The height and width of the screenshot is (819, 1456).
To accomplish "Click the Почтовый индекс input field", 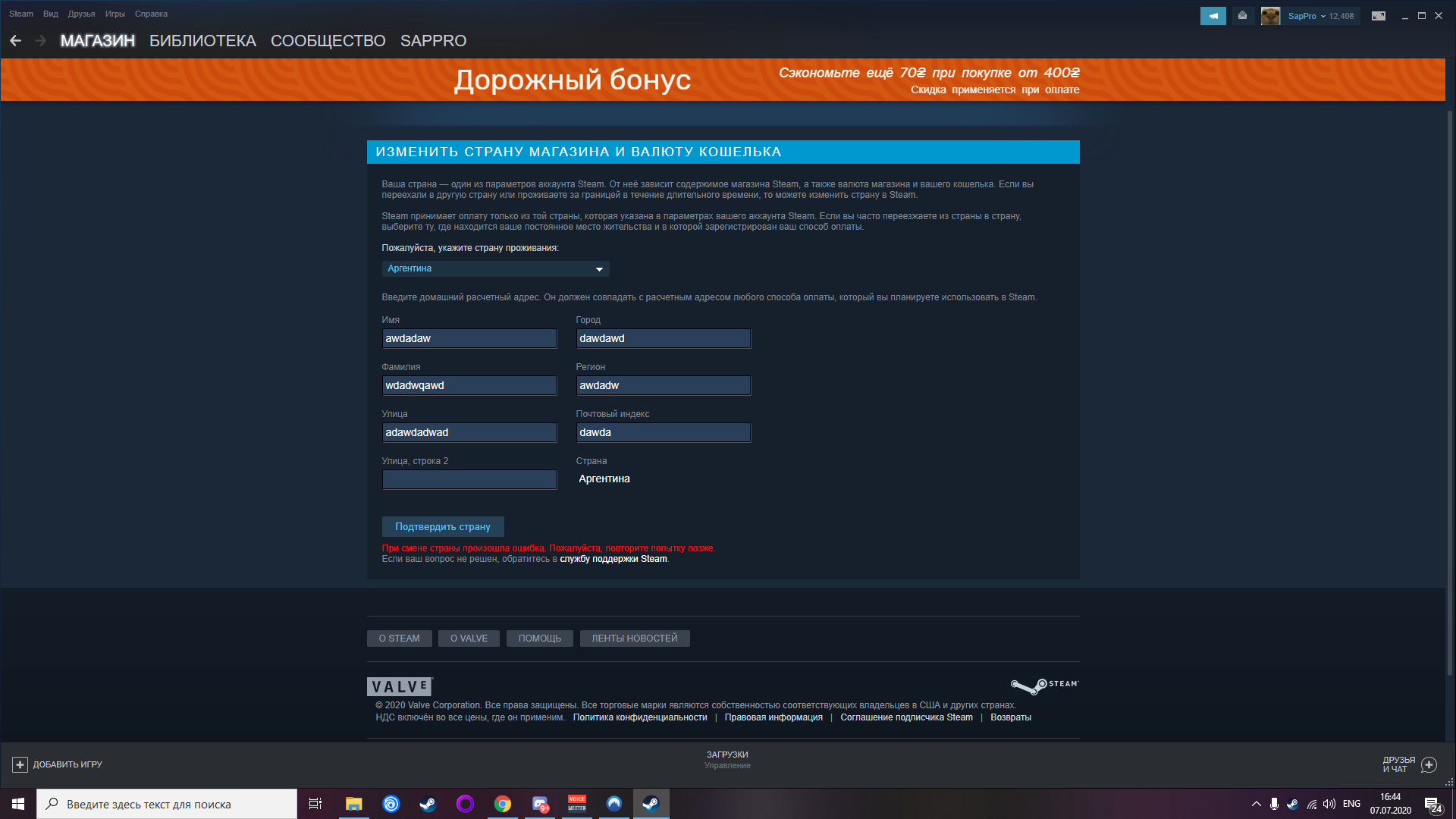I will [664, 432].
